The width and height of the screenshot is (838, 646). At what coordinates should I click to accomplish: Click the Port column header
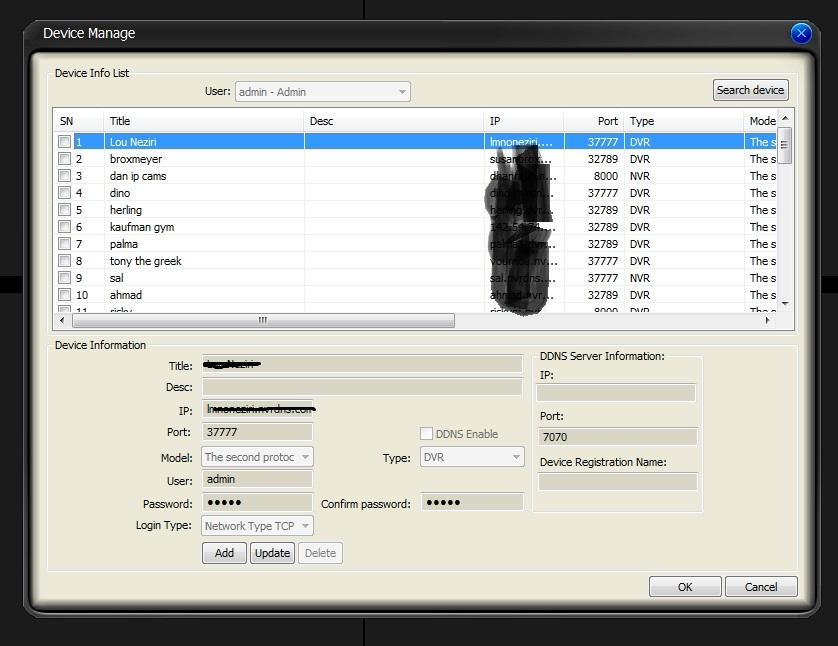click(x=593, y=121)
